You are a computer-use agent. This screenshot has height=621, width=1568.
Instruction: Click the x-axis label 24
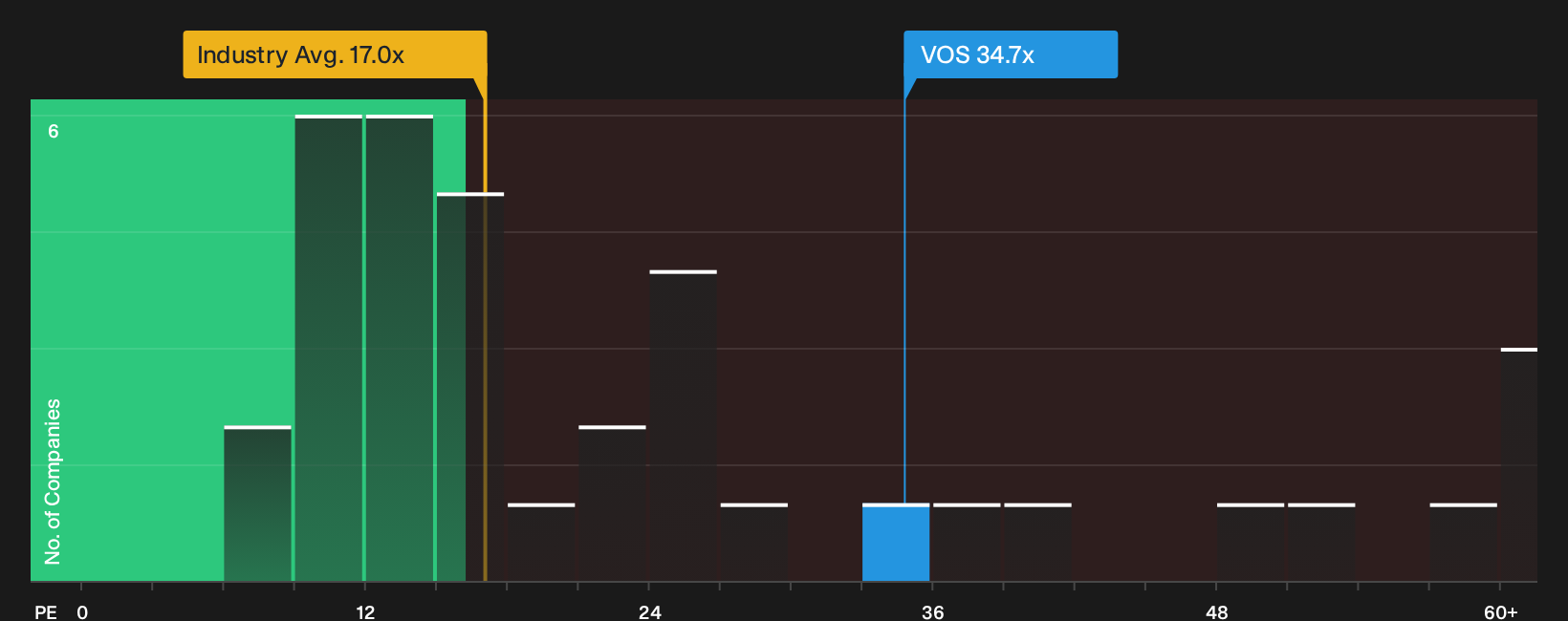[x=649, y=612]
